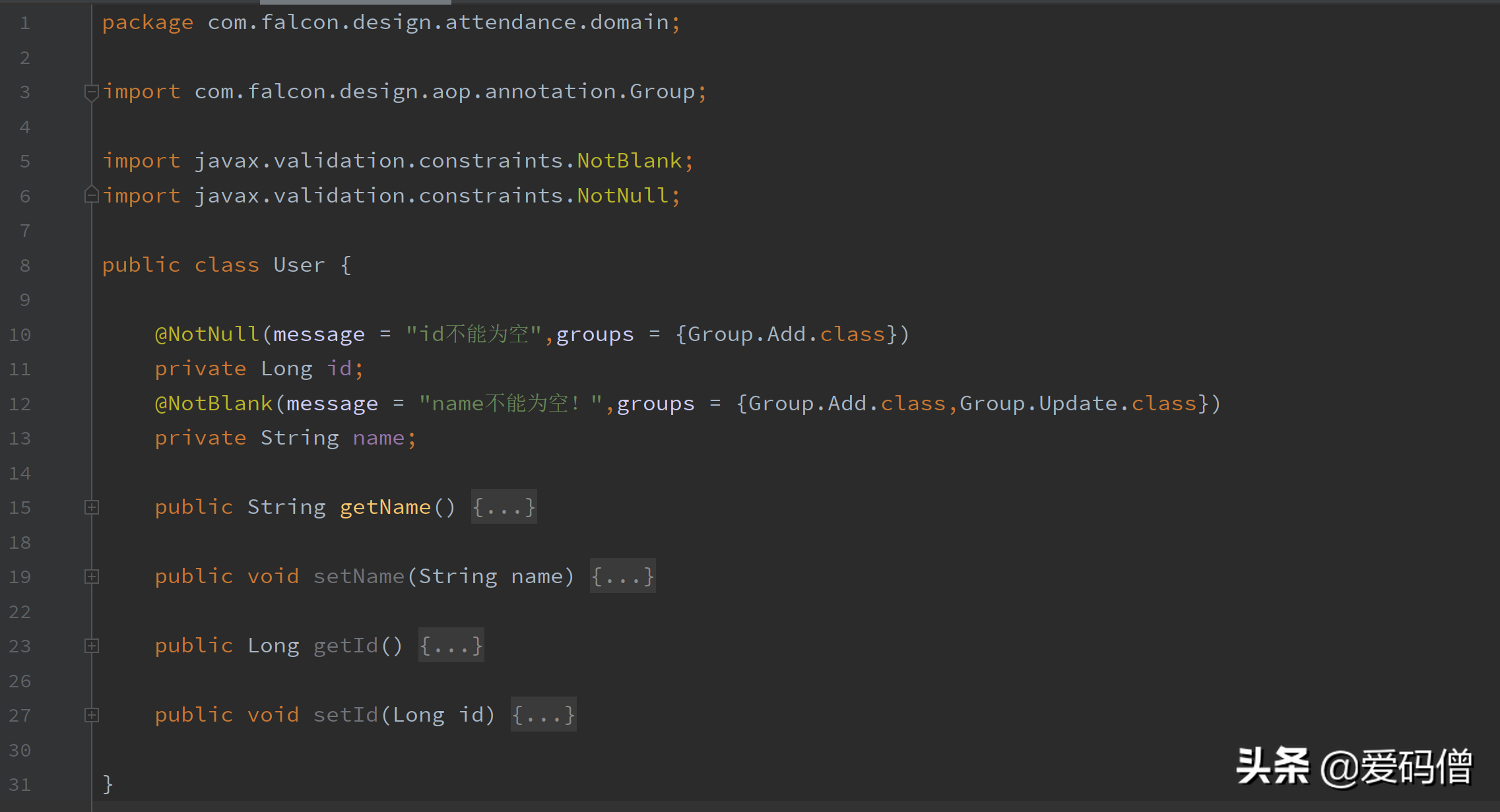This screenshot has width=1500, height=812.
Task: Select the @NotBlank annotation on line 12
Action: [213, 403]
